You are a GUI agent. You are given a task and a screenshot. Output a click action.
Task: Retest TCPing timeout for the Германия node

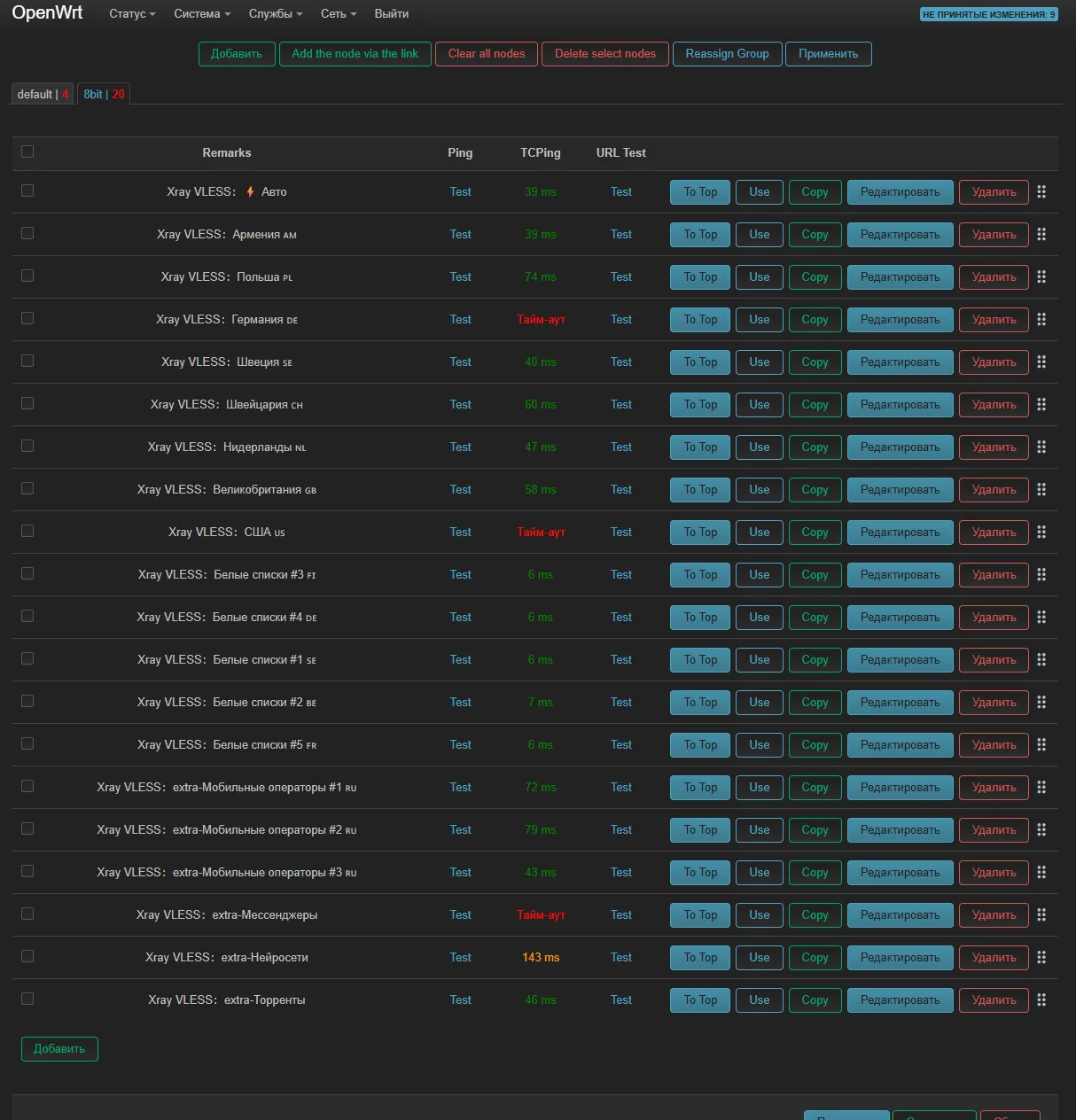click(541, 319)
